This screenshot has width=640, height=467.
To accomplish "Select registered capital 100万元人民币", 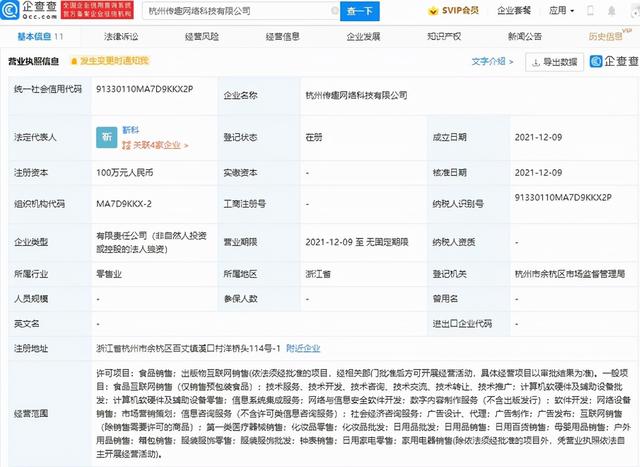I will 124,173.
